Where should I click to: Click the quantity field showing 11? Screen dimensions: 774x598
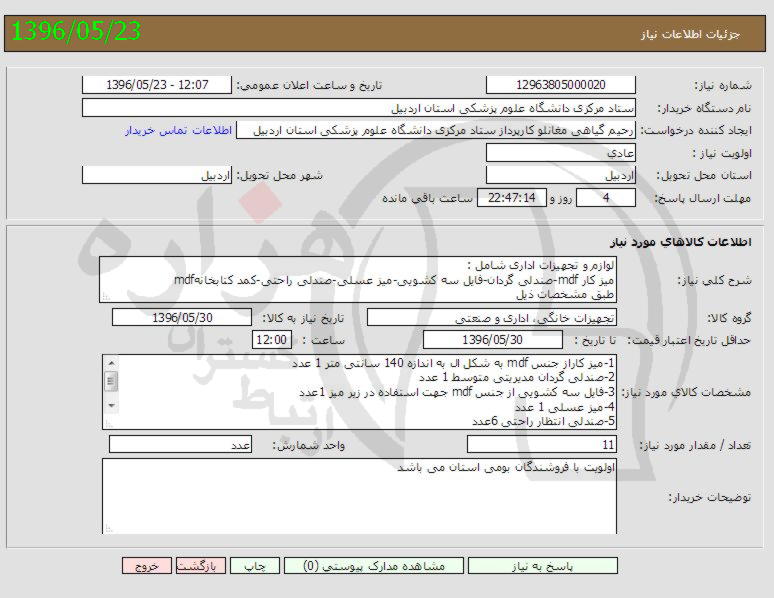pyautogui.click(x=542, y=444)
